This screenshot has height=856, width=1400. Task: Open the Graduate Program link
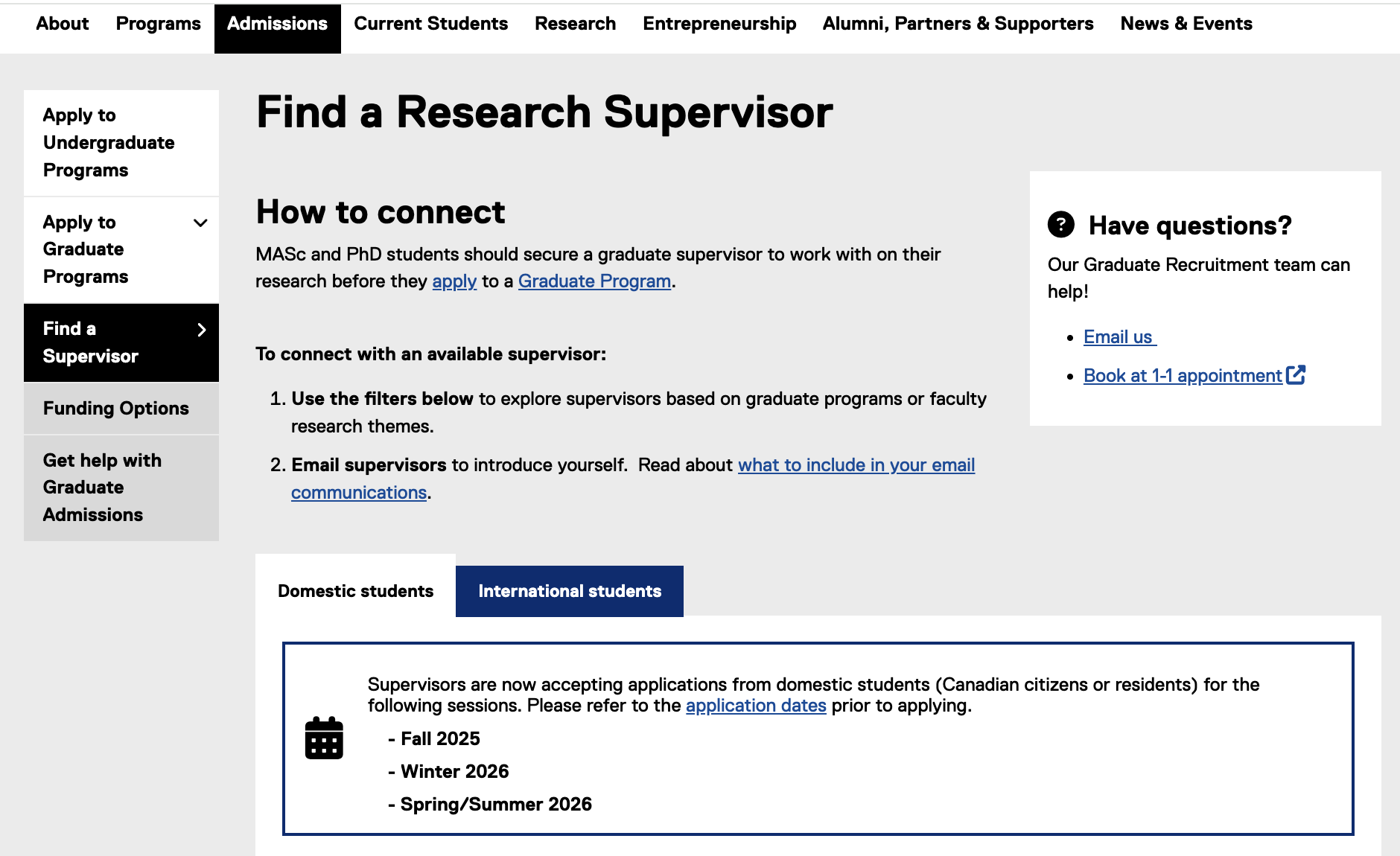click(594, 281)
